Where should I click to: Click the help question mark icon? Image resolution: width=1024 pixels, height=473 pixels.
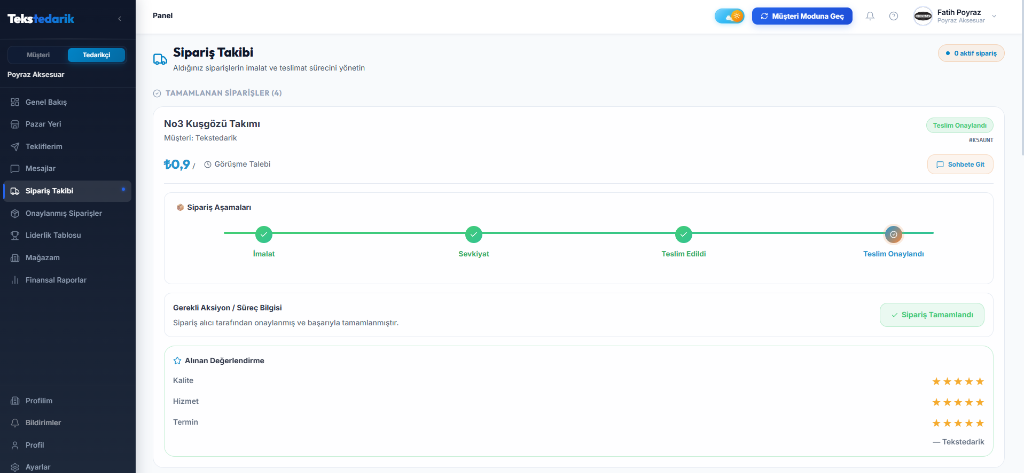[893, 16]
